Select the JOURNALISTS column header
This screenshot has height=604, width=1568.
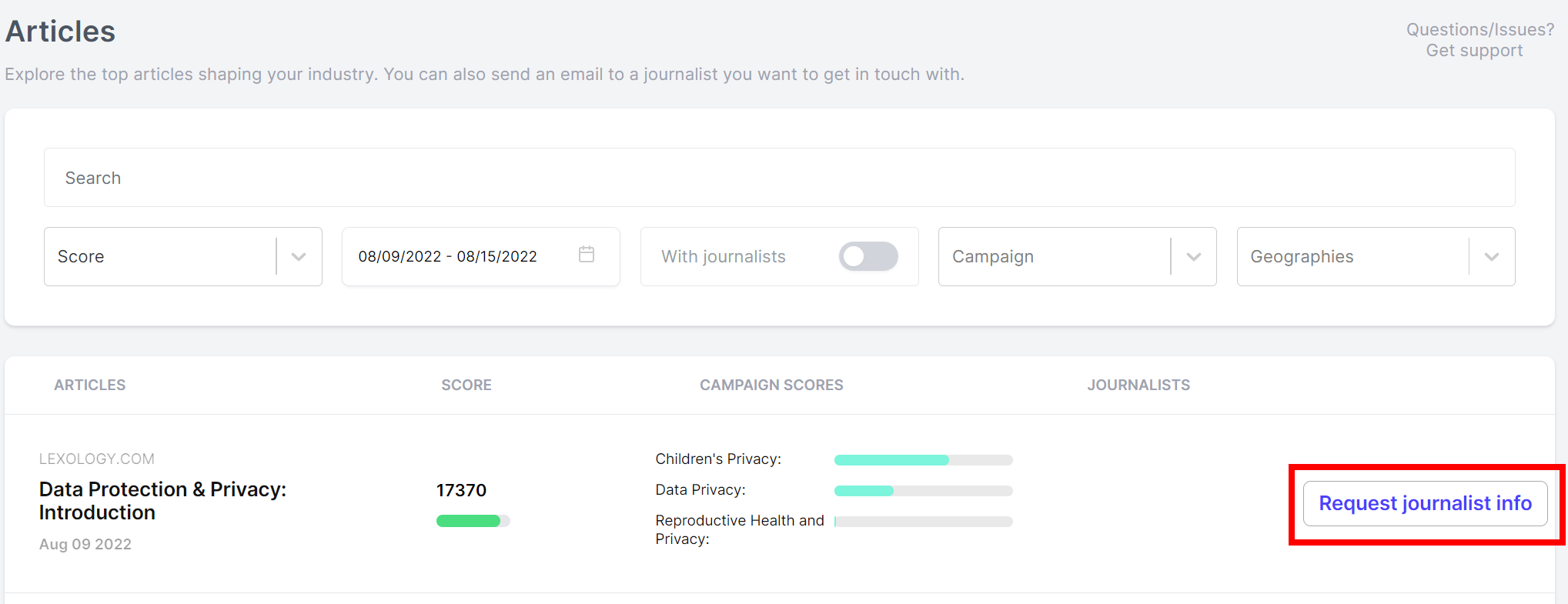click(x=1138, y=385)
